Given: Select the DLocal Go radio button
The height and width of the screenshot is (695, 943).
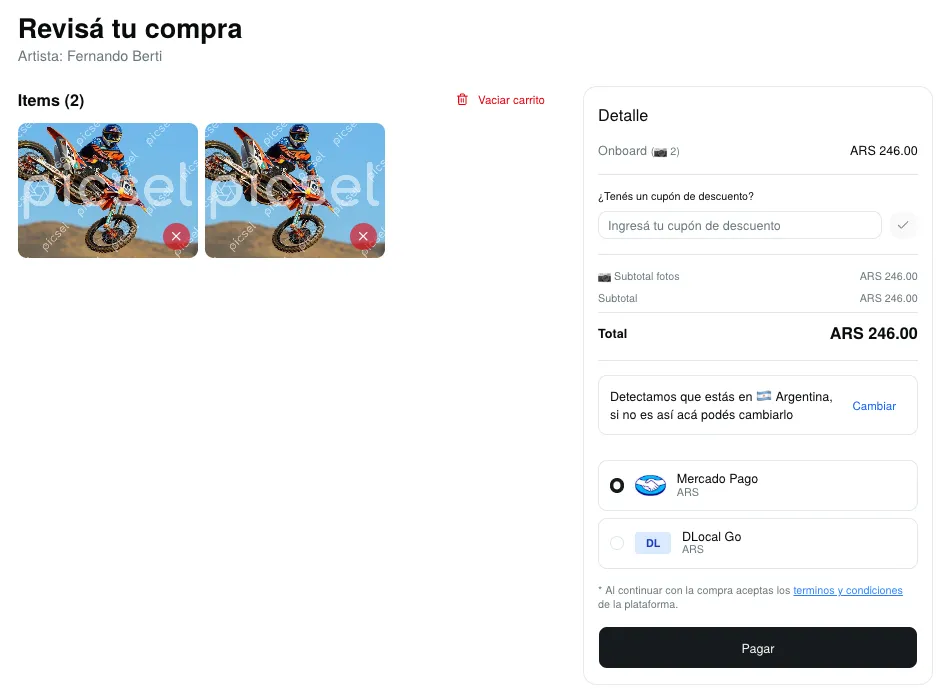Looking at the screenshot, I should [617, 543].
